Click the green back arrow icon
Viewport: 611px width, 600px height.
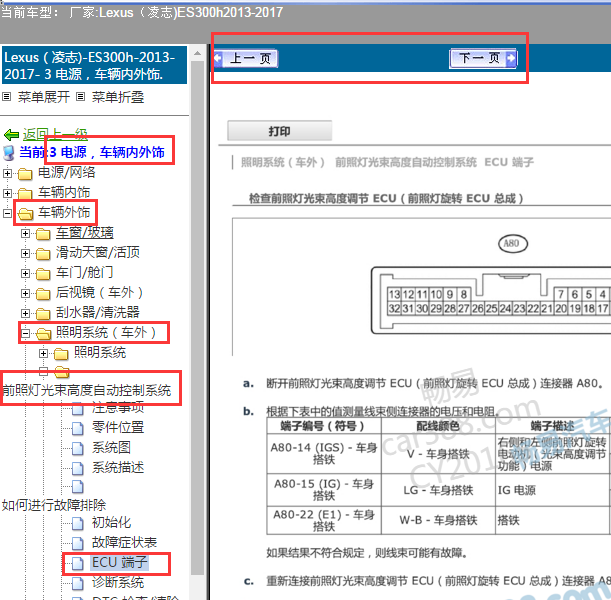coord(11,135)
